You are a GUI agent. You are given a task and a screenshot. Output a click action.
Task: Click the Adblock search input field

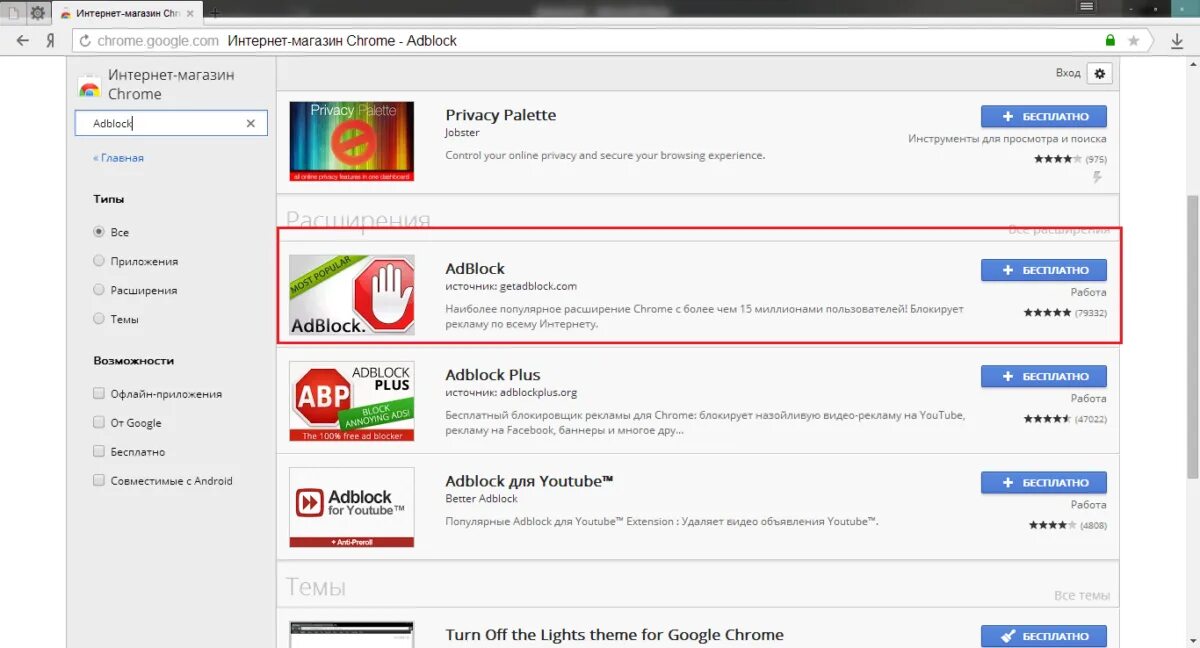point(171,123)
